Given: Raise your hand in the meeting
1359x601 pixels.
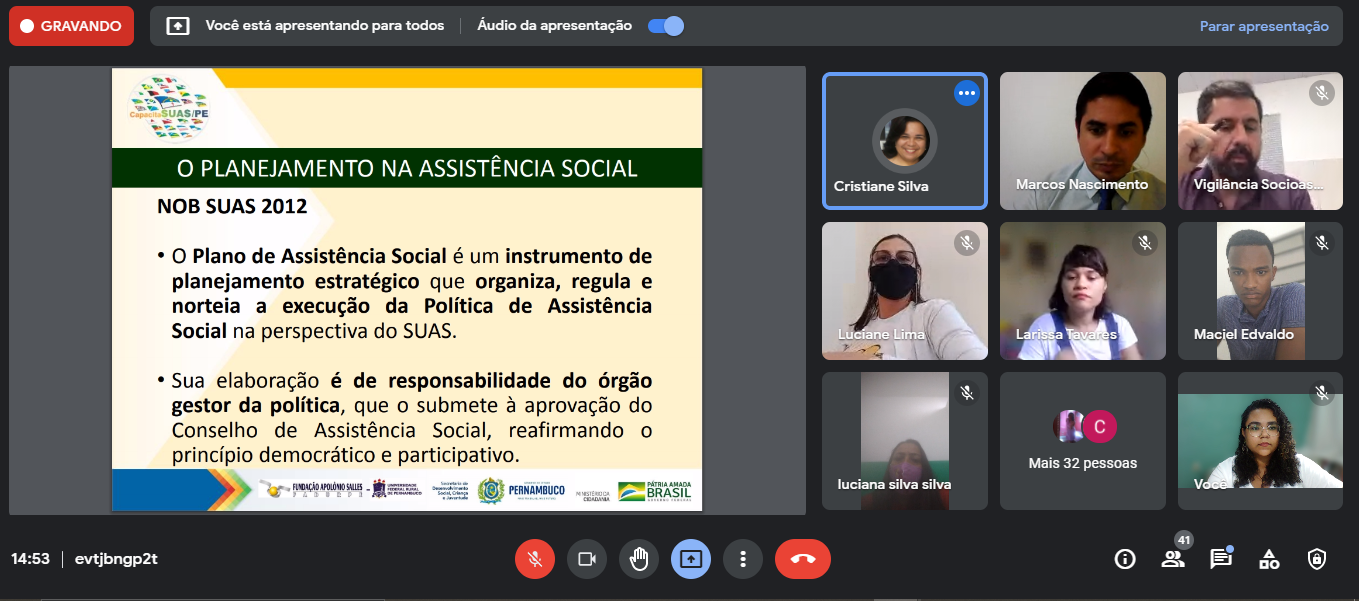Looking at the screenshot, I should tap(639, 559).
